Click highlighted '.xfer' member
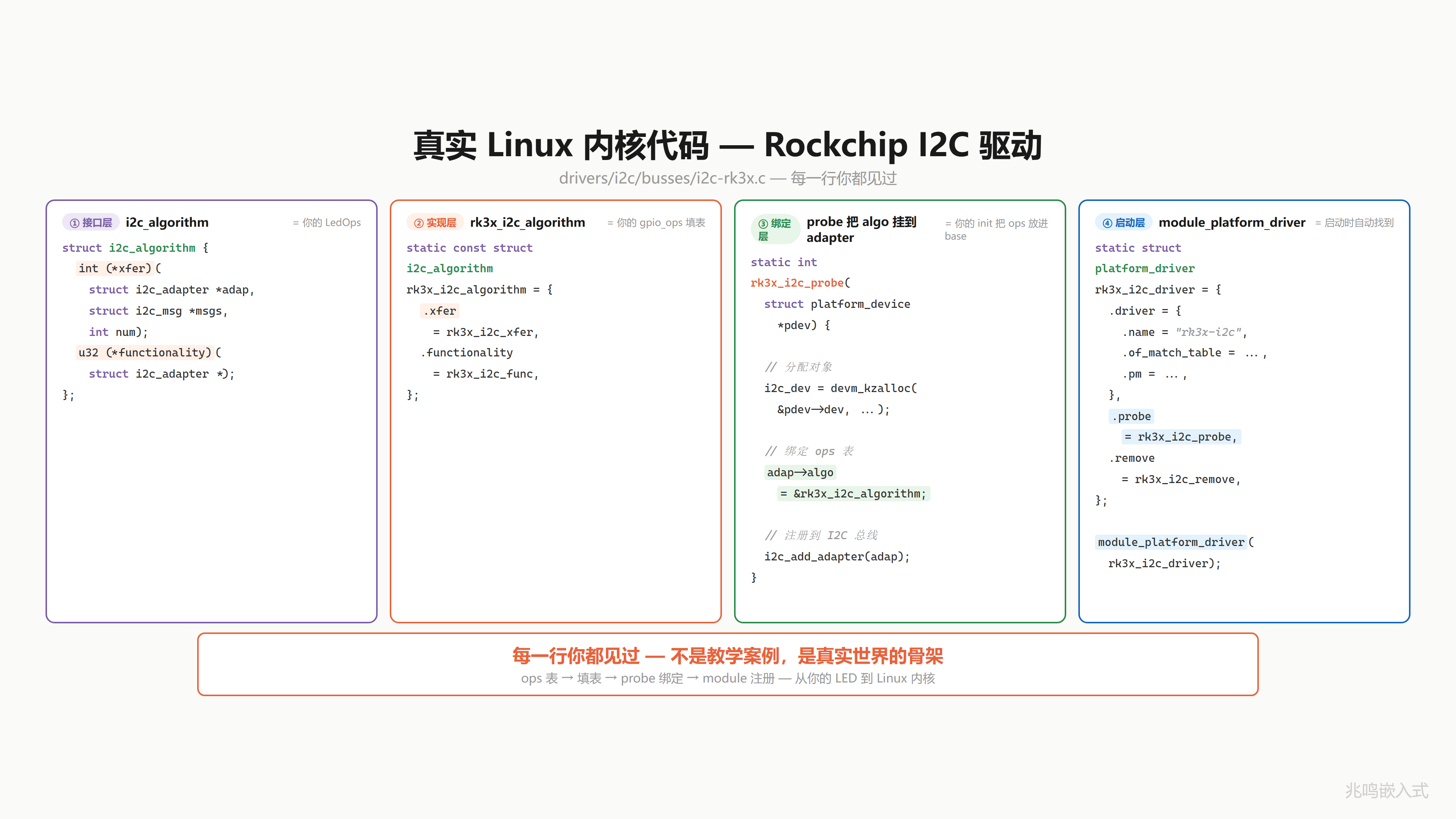 click(440, 311)
